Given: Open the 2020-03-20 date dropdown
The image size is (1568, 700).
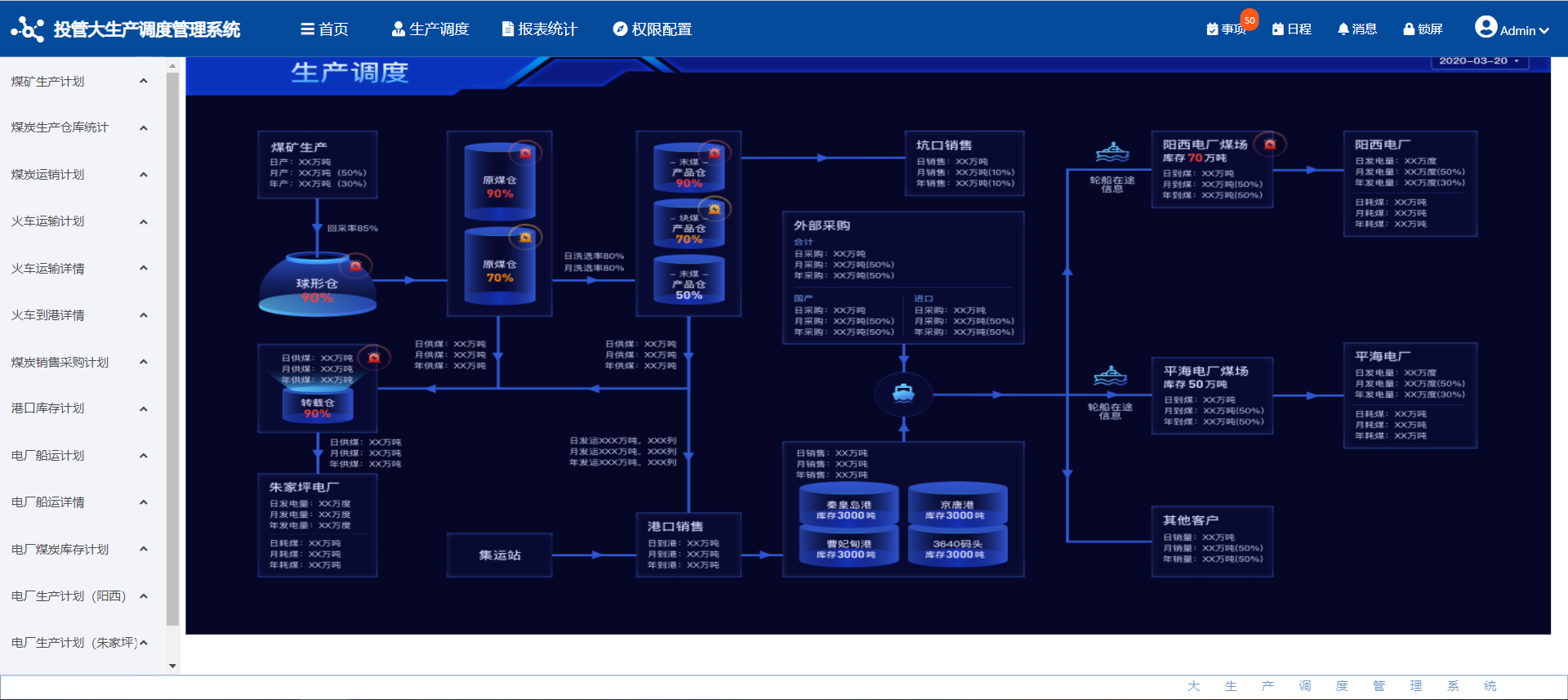Looking at the screenshot, I should pyautogui.click(x=1479, y=61).
